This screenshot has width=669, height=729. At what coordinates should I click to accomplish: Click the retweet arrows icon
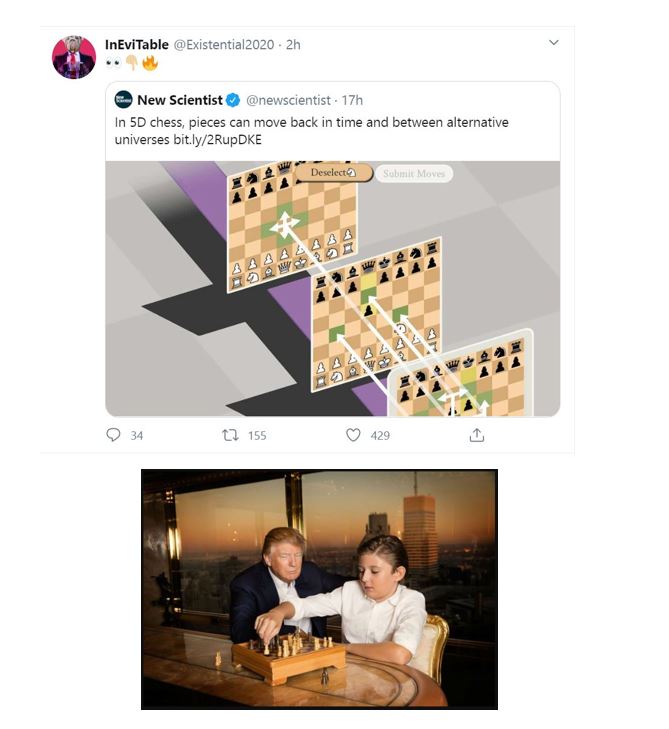coord(230,435)
